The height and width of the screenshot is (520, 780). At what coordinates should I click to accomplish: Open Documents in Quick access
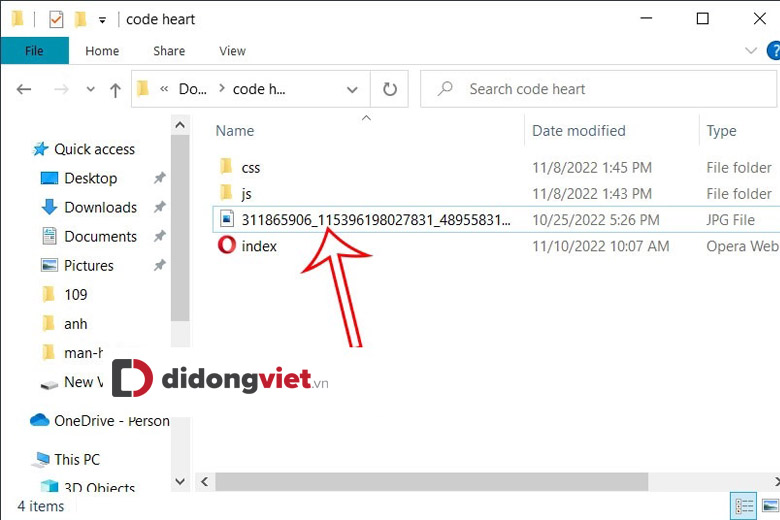[x=100, y=236]
